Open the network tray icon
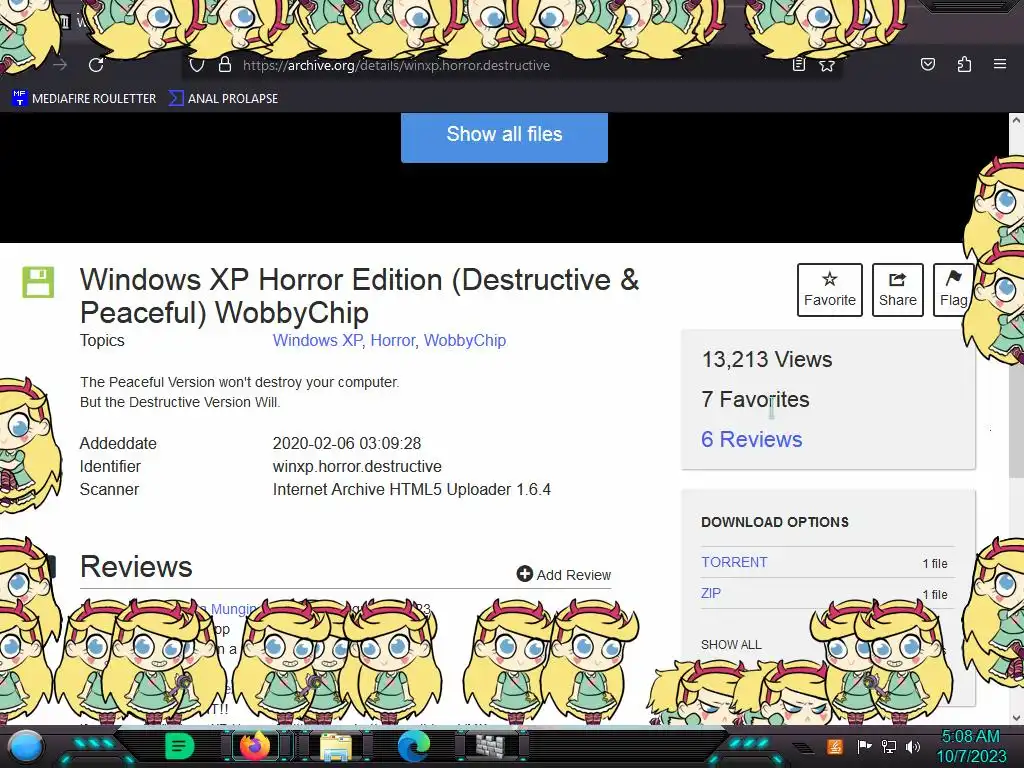 point(889,746)
